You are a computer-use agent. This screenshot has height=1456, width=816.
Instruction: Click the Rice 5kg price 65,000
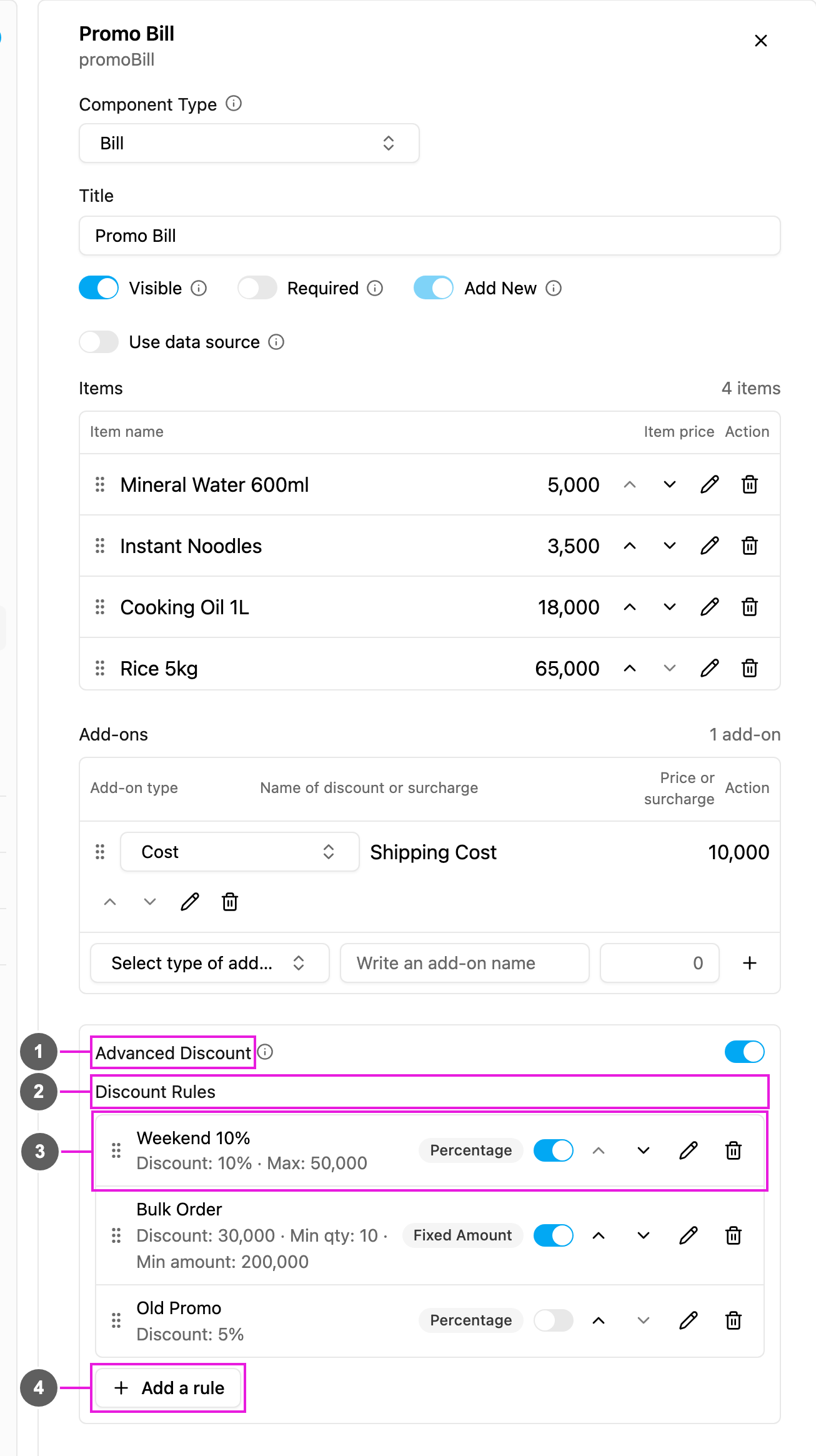567,669
